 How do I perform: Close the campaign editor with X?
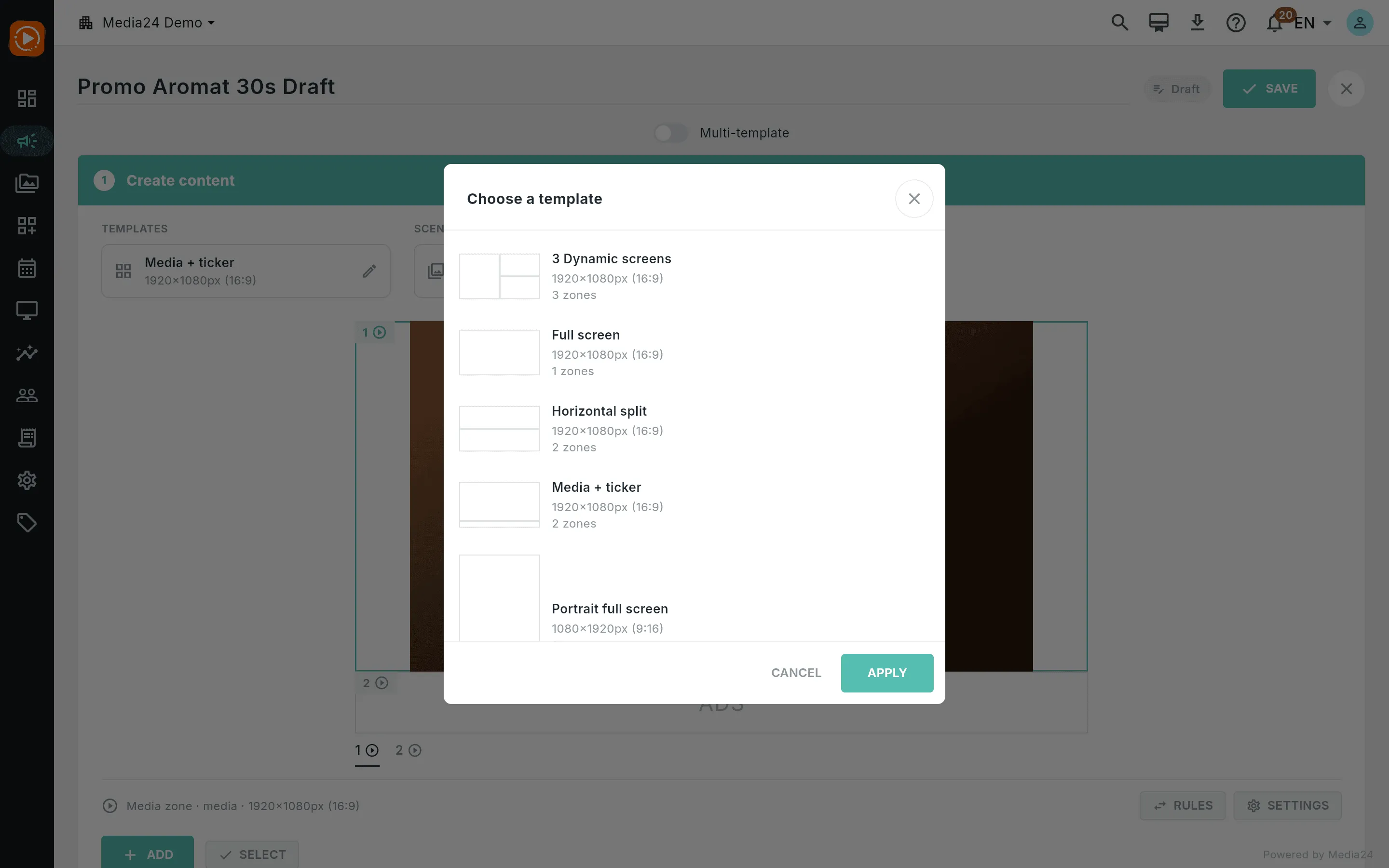[x=1346, y=88]
